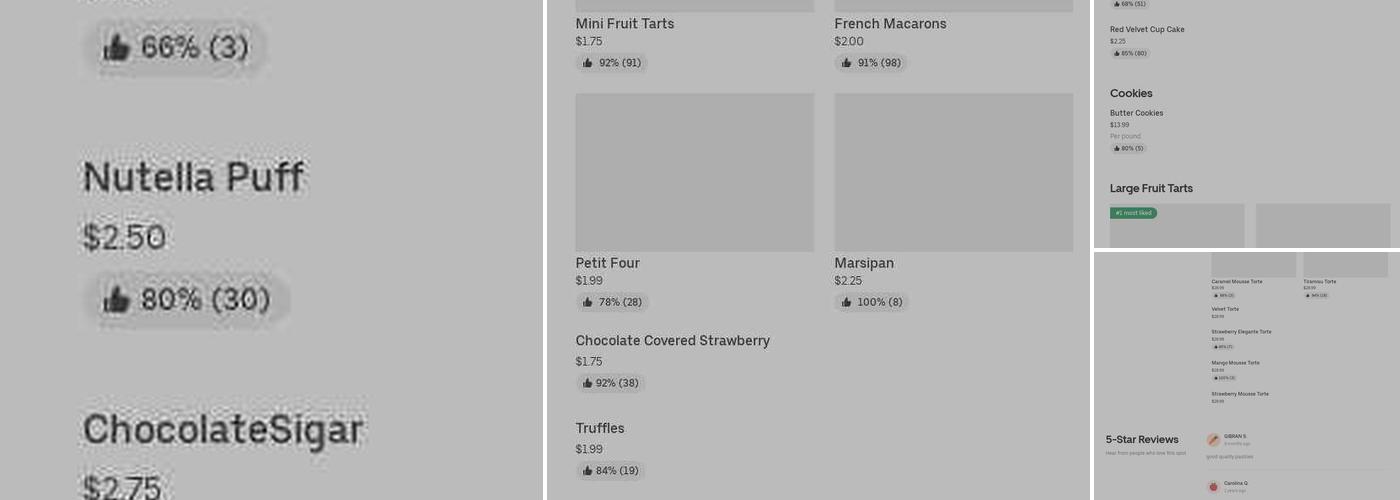This screenshot has height=500, width=1400.
Task: Choose Red Velvet Cup Cake item
Action: (x=1147, y=30)
